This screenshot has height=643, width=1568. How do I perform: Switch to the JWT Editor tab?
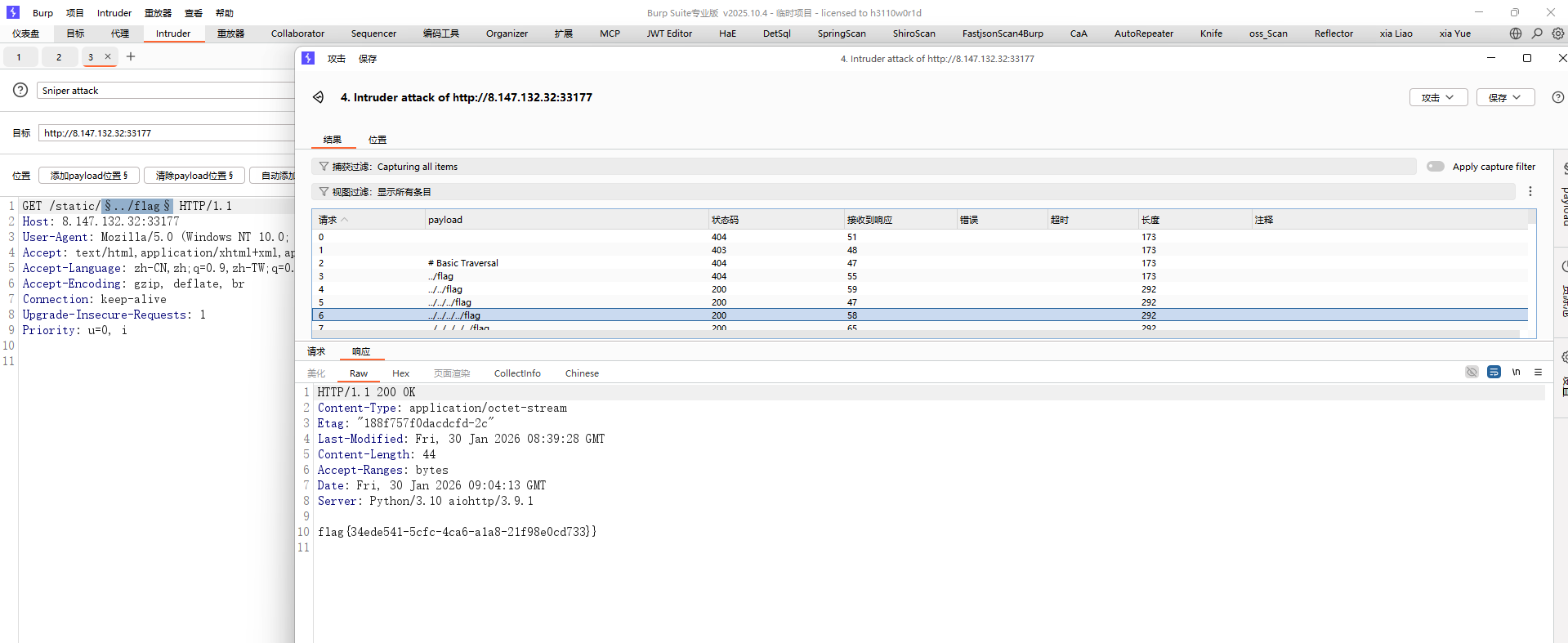669,33
